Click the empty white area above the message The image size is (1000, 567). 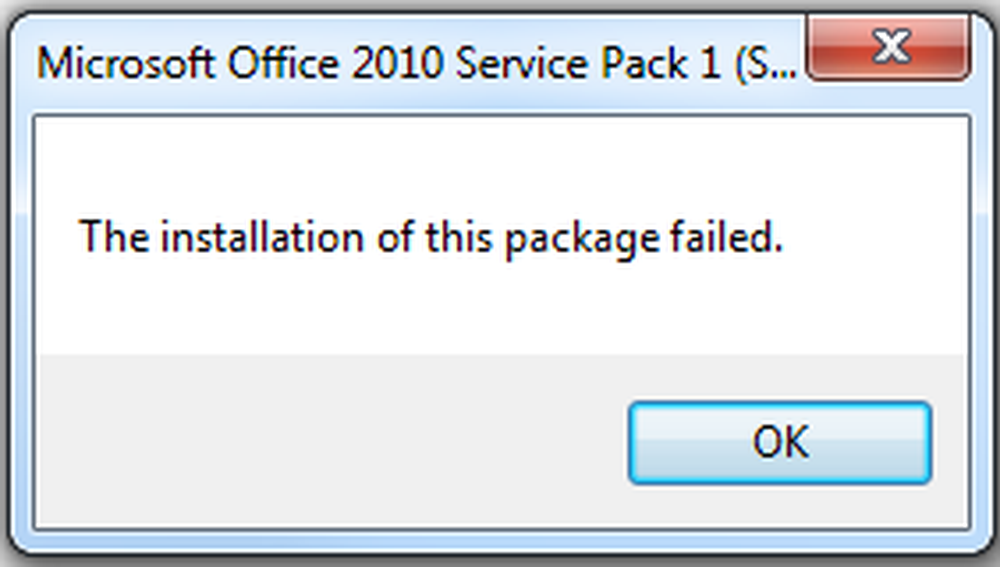tap(503, 163)
